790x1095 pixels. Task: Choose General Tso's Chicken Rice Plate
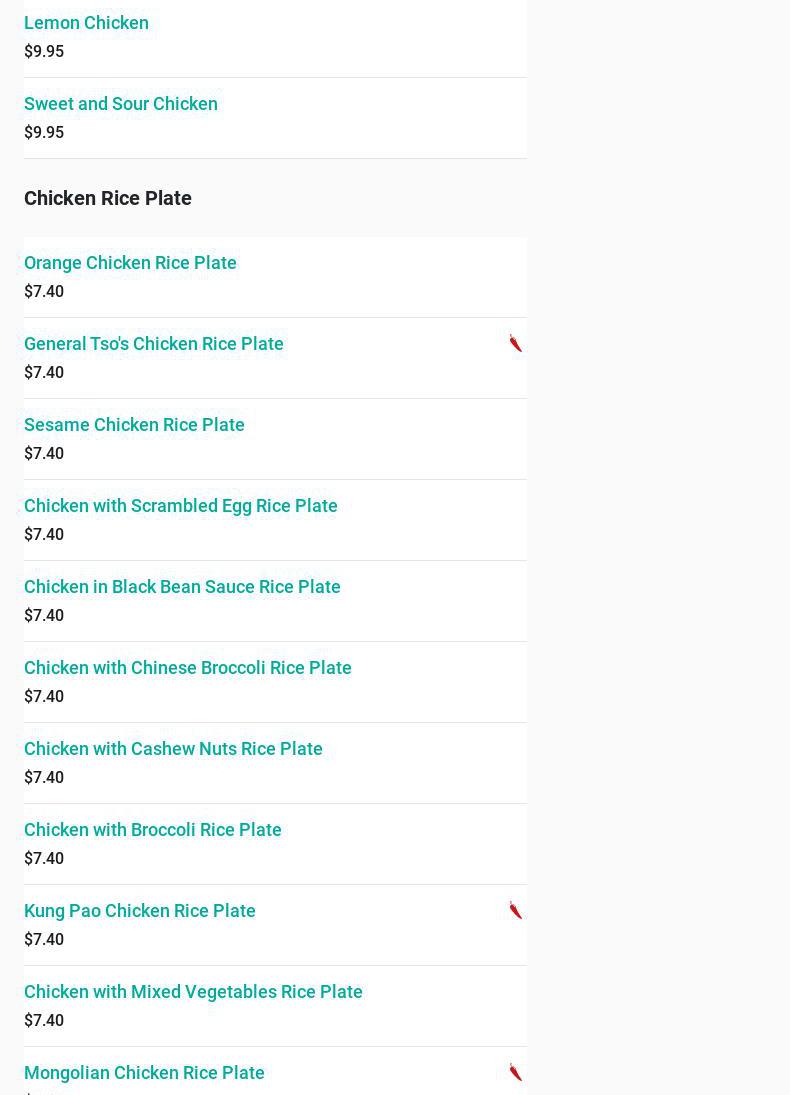click(153, 343)
